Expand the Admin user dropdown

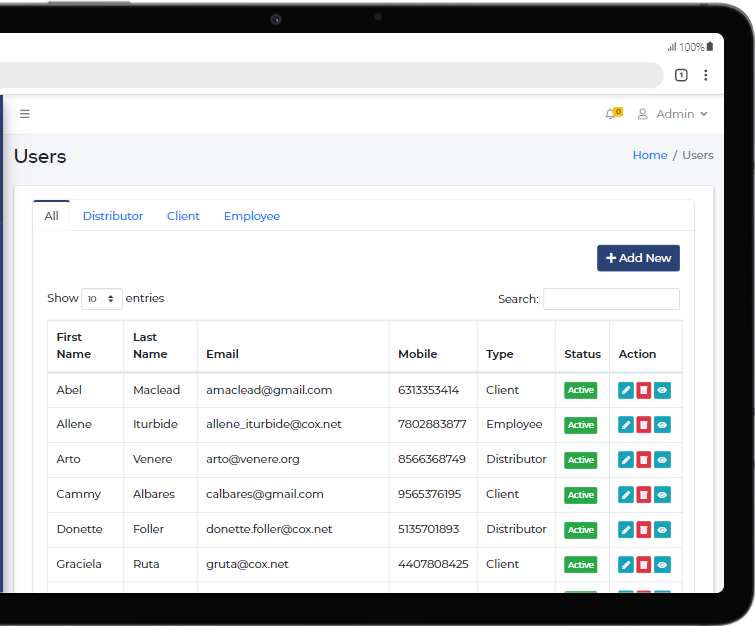click(673, 114)
